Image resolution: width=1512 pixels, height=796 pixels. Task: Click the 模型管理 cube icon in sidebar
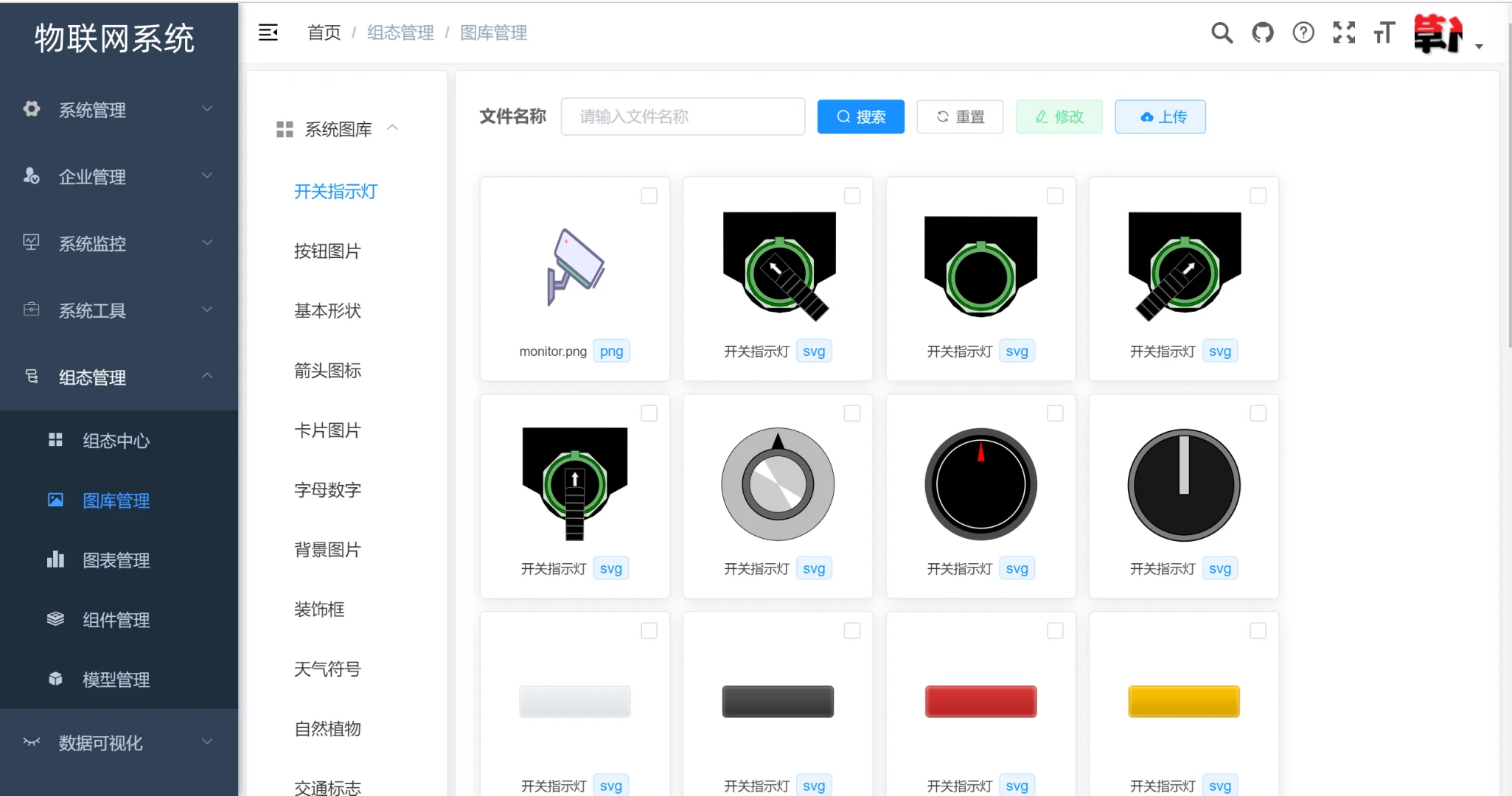click(55, 679)
